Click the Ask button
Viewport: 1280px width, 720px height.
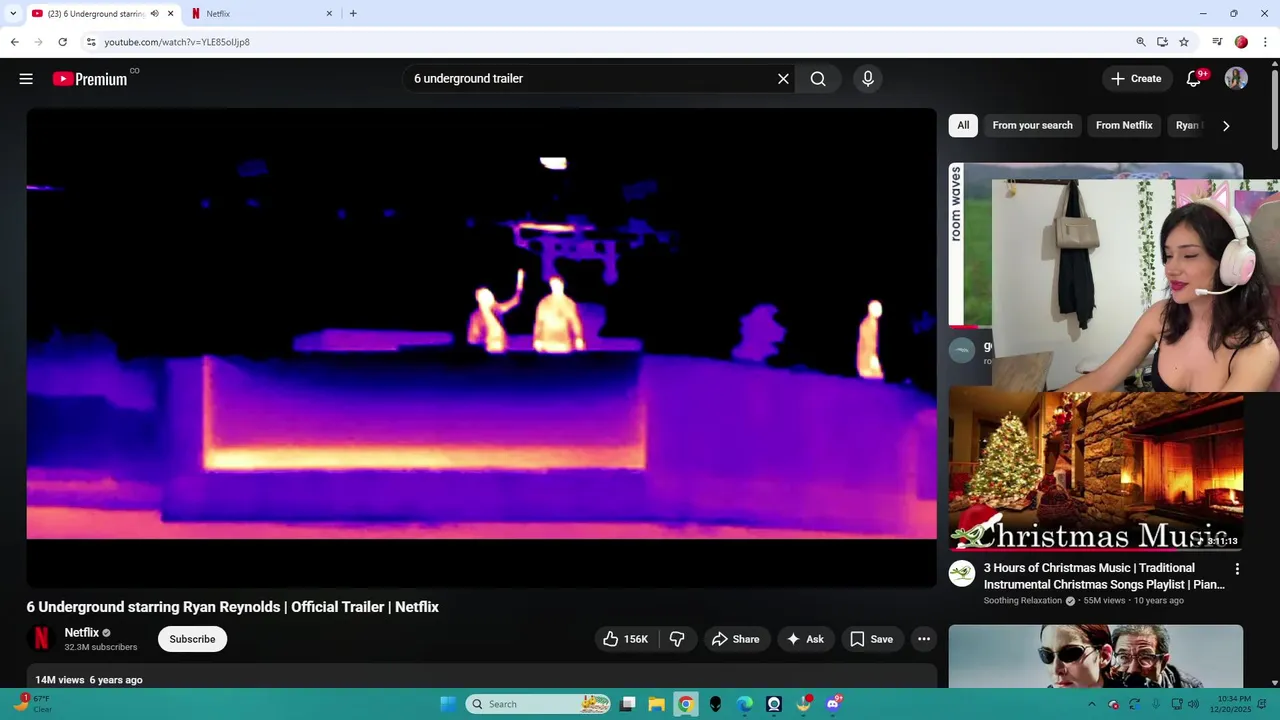(x=805, y=639)
